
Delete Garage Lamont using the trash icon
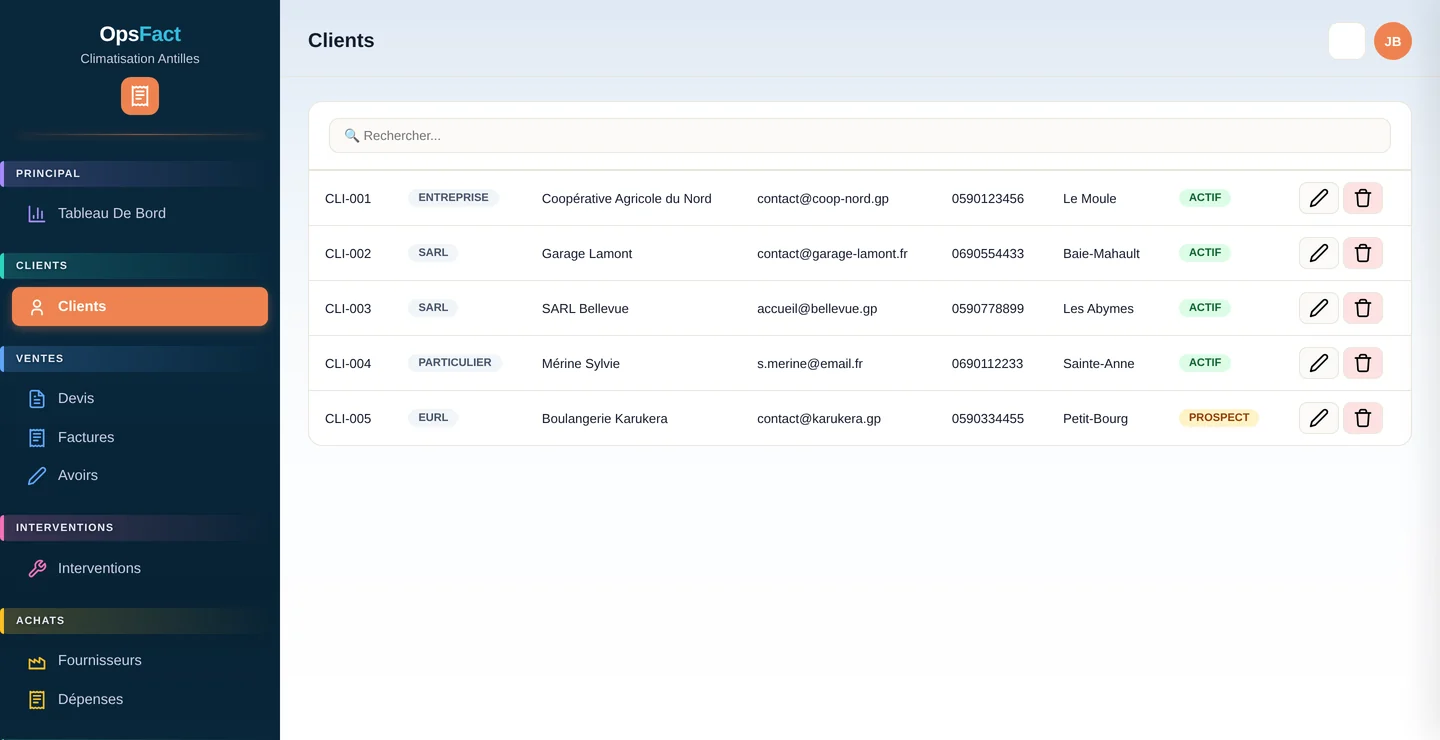tap(1363, 253)
